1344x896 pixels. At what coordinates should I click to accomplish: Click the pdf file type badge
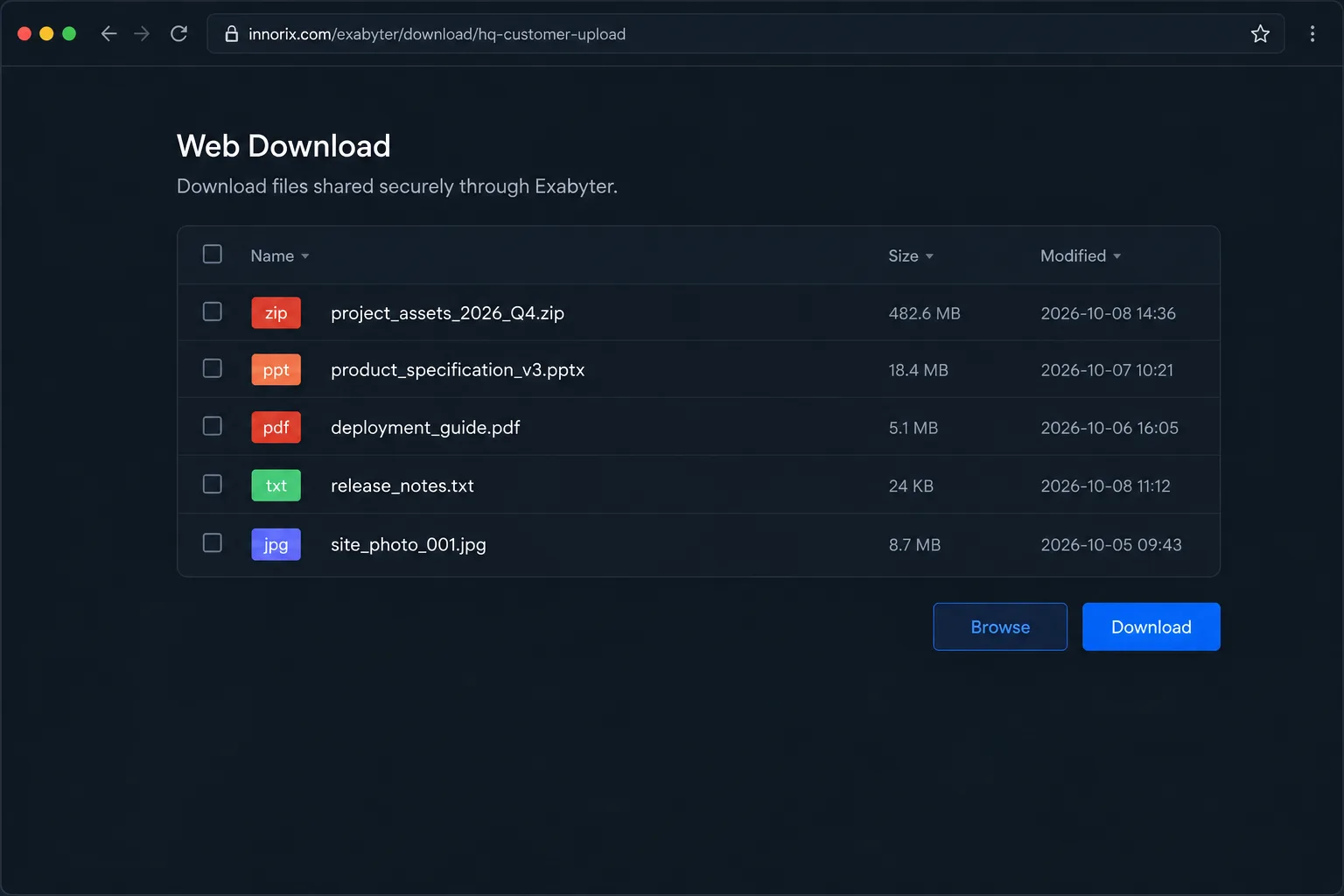click(x=276, y=428)
